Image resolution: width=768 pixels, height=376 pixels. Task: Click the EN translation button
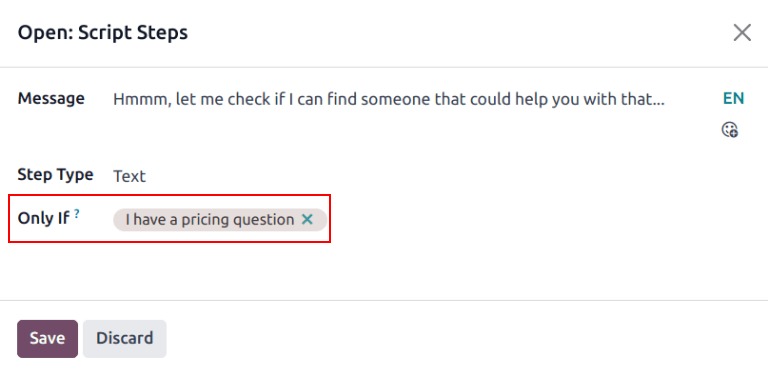point(733,98)
